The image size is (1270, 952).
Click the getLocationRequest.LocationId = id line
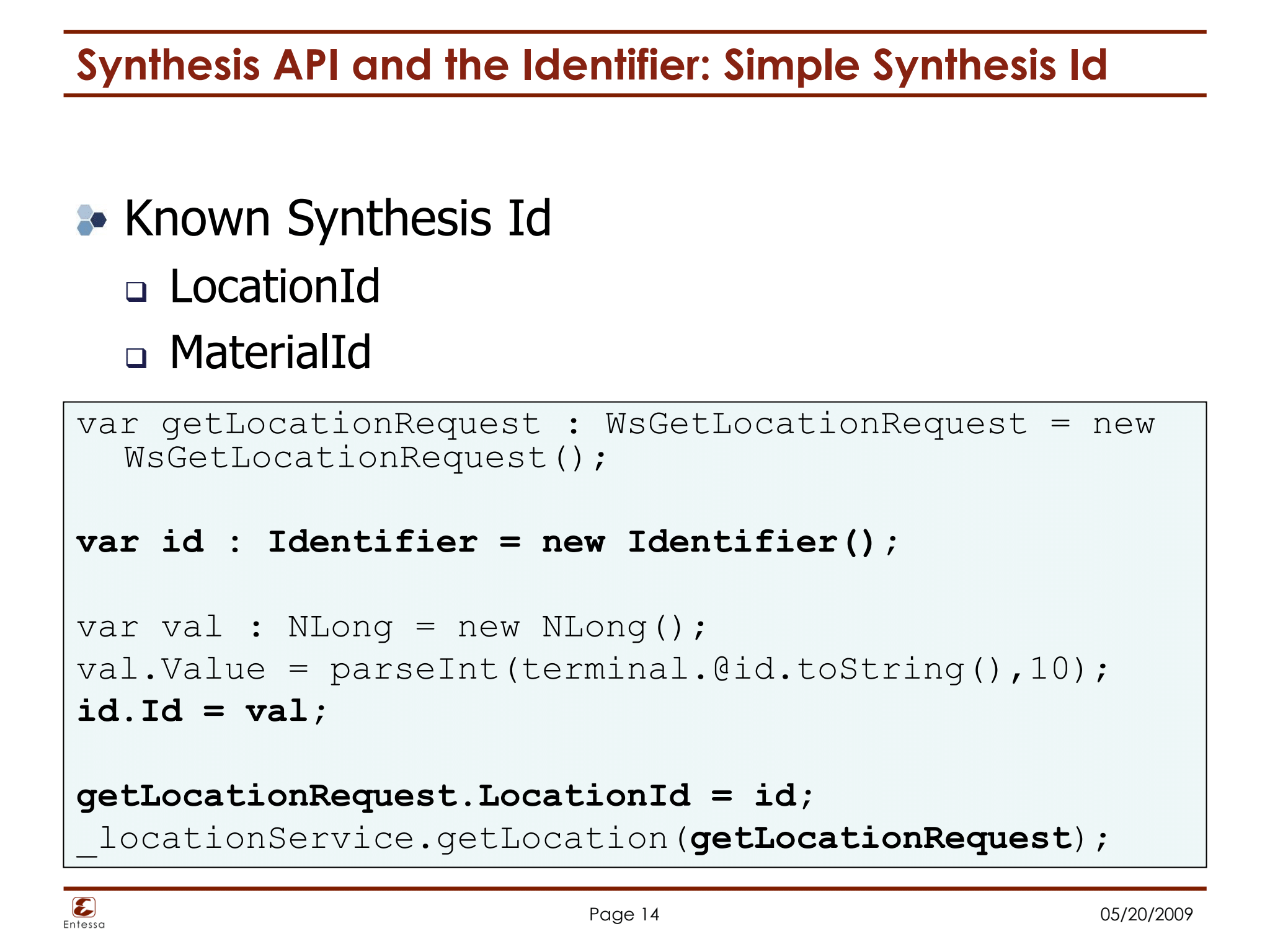point(445,796)
